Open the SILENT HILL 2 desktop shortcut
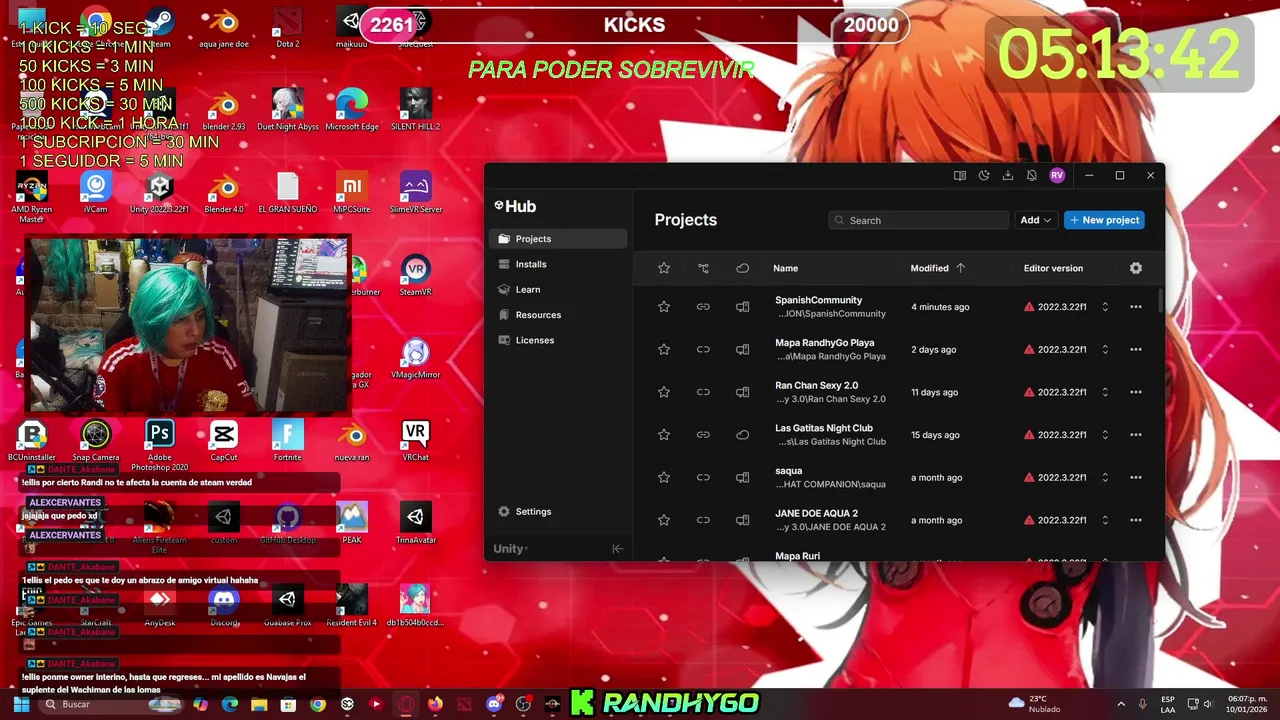The image size is (1280, 720). [415, 110]
